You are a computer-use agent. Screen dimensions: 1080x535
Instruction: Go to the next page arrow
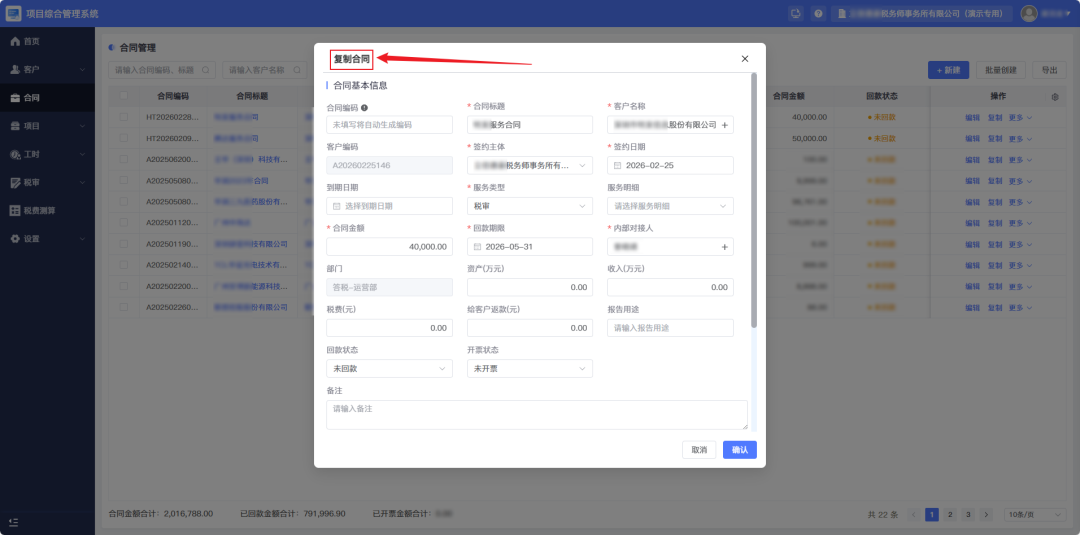click(x=986, y=514)
